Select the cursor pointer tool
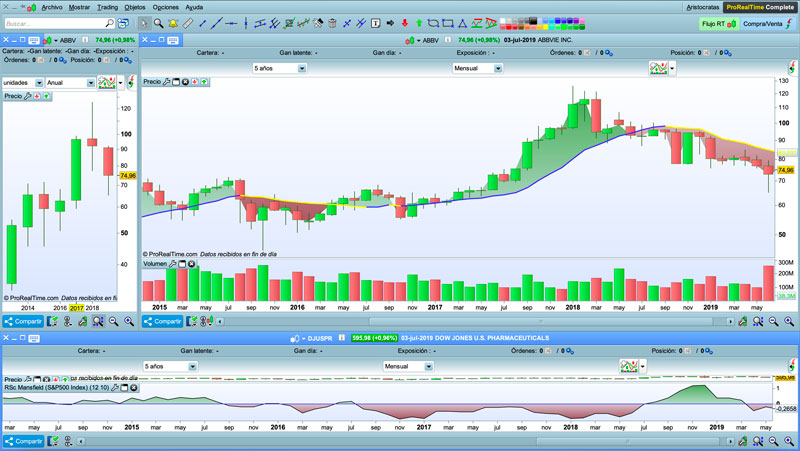The height and width of the screenshot is (451, 800). pos(144,23)
